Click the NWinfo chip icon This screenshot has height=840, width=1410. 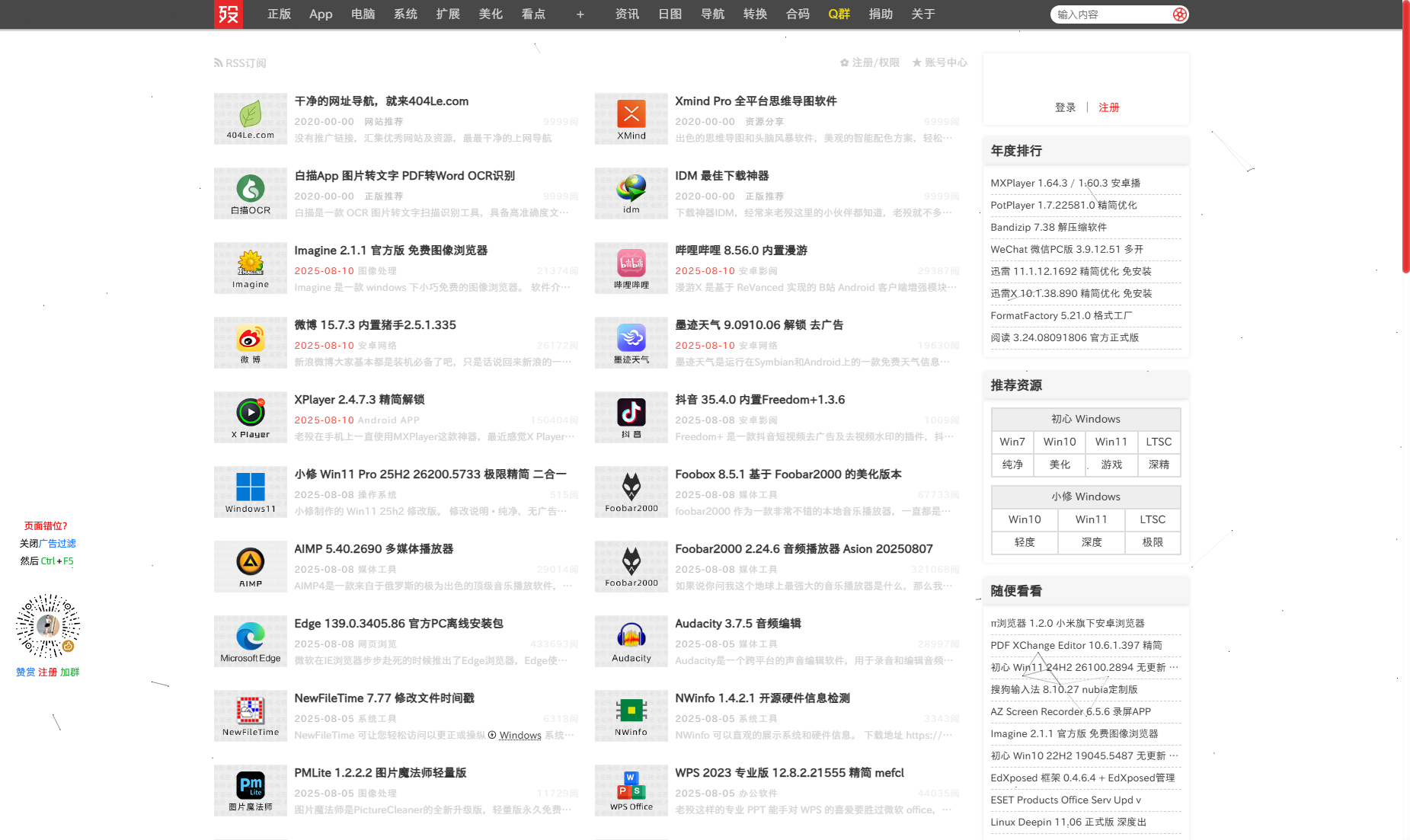click(631, 716)
